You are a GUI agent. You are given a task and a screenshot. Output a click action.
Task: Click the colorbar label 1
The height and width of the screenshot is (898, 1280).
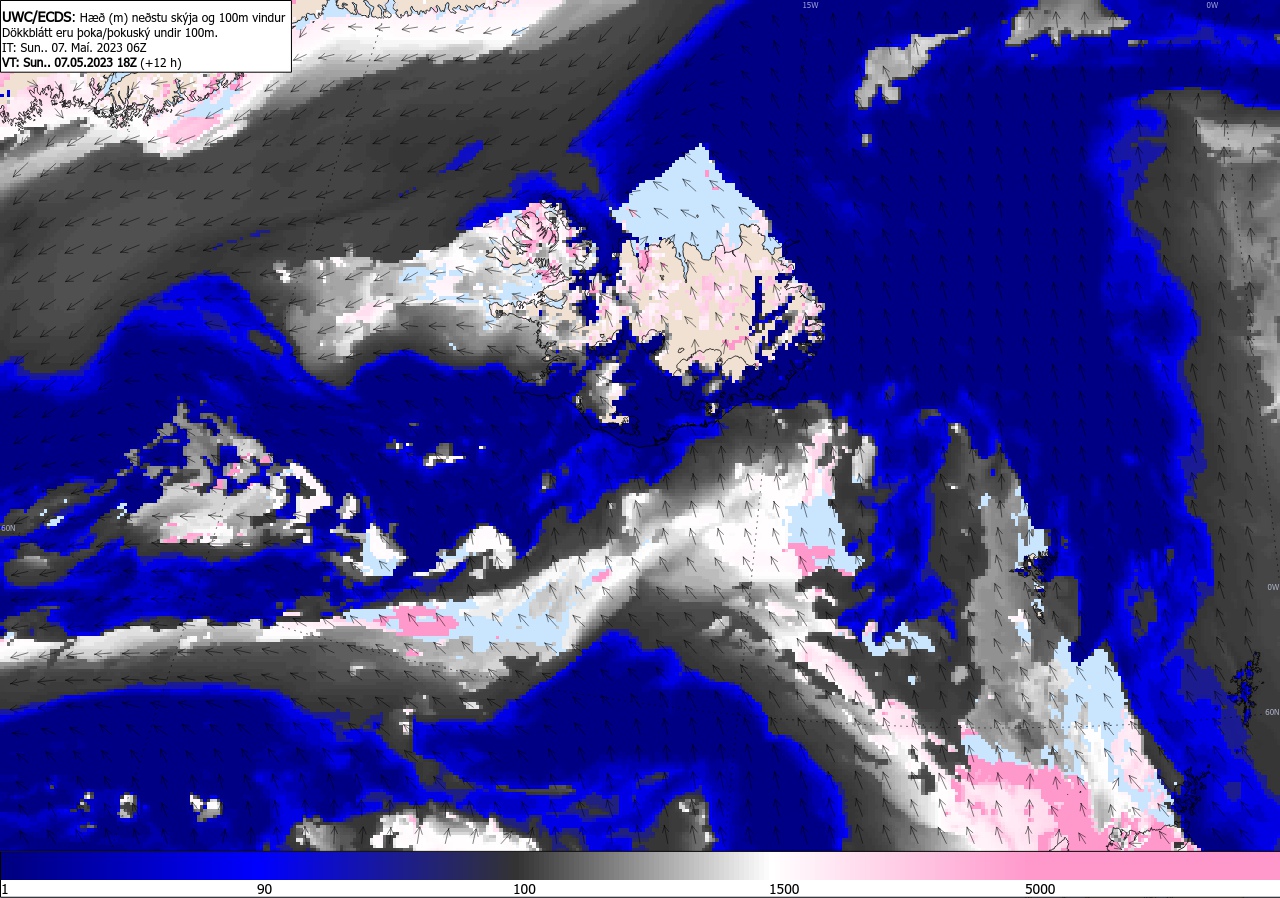coord(5,889)
